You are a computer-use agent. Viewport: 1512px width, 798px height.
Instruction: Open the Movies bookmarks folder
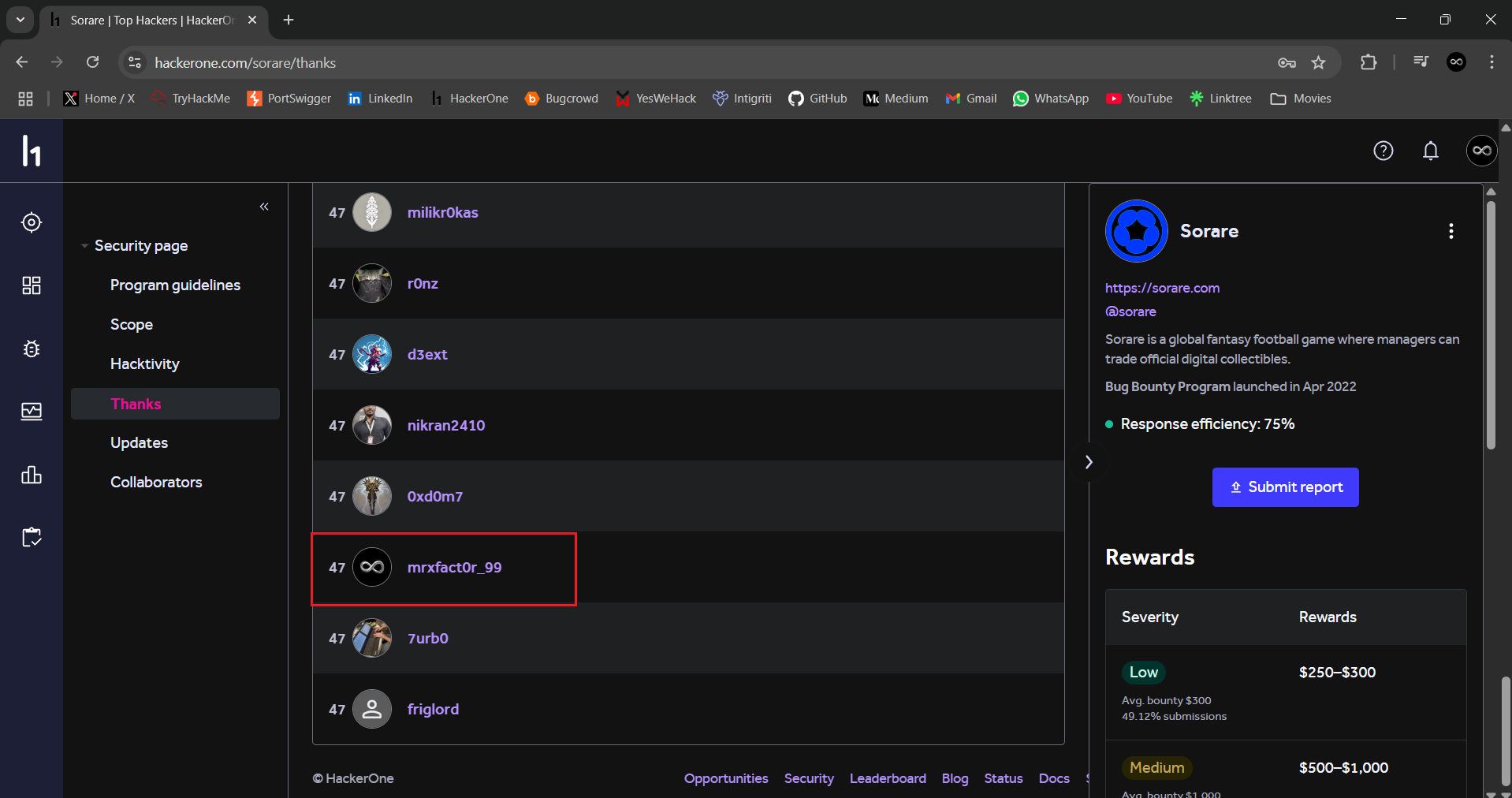(1301, 99)
